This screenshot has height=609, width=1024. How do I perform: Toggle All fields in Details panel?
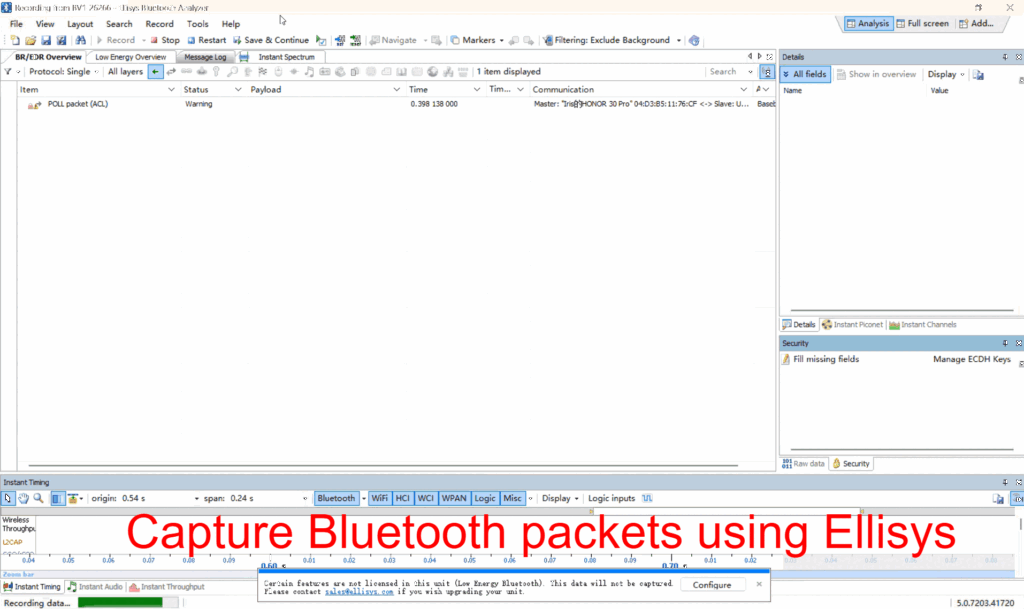tap(805, 74)
